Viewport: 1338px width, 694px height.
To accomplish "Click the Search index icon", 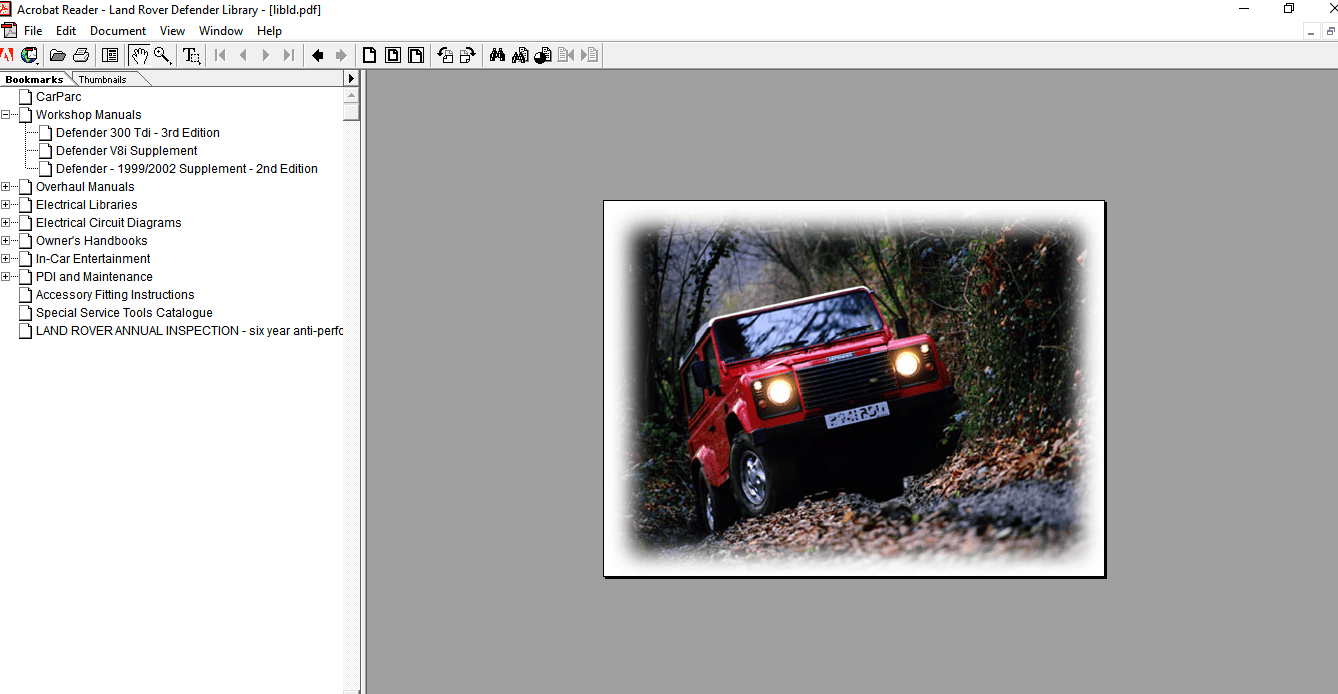I will click(520, 55).
